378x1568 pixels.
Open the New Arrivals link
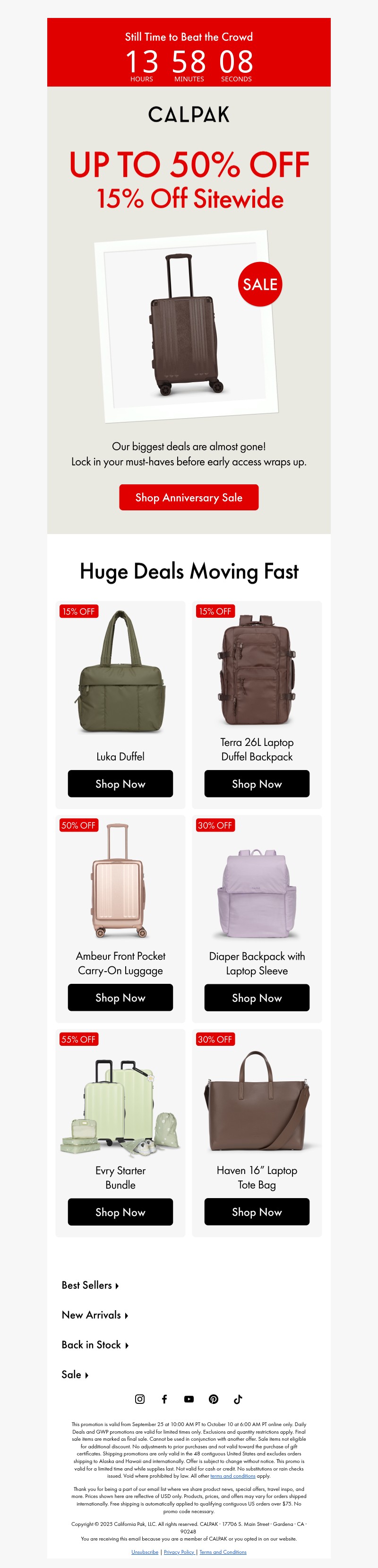tap(95, 1315)
